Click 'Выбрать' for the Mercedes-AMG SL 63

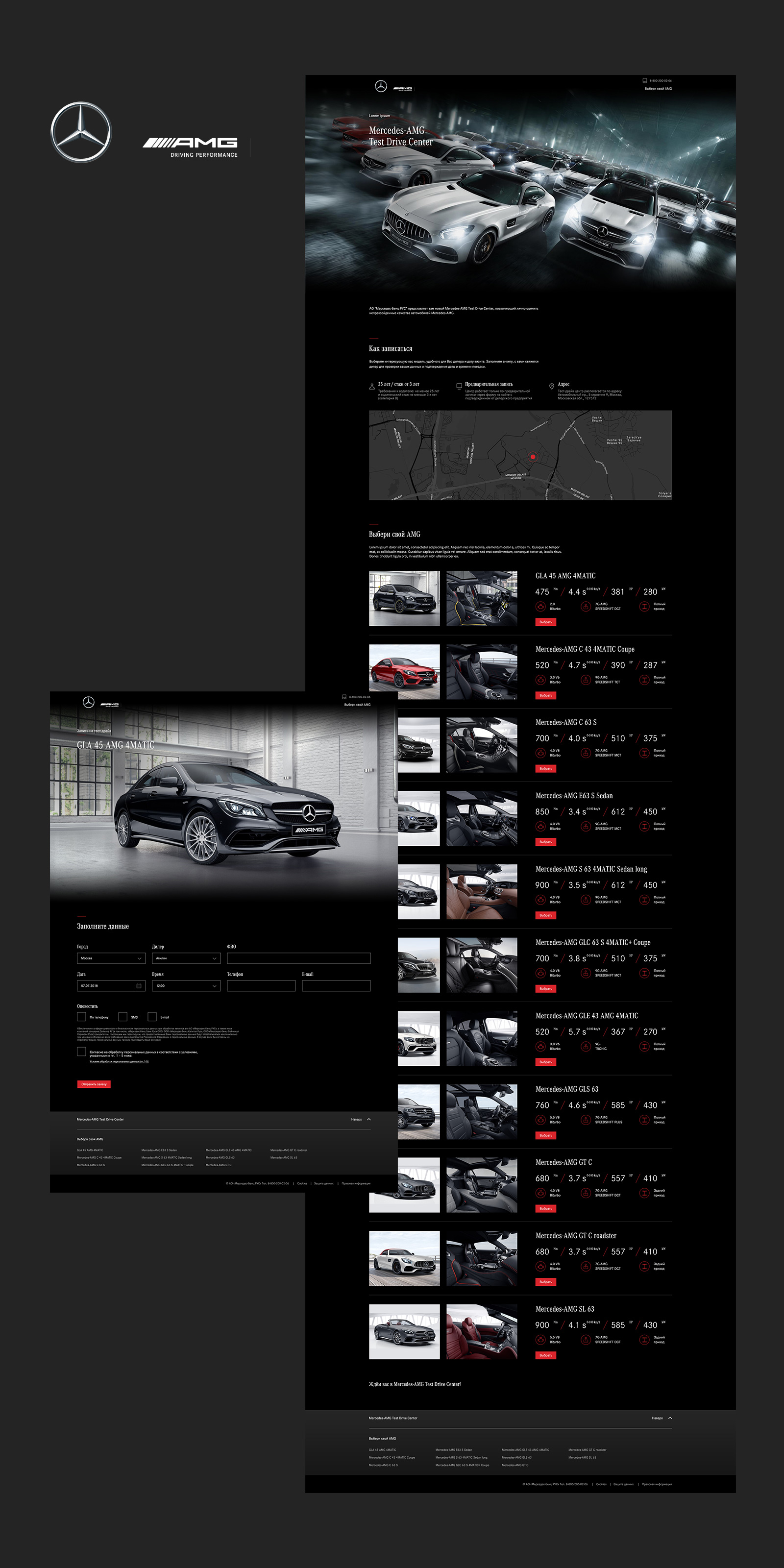[x=546, y=1355]
